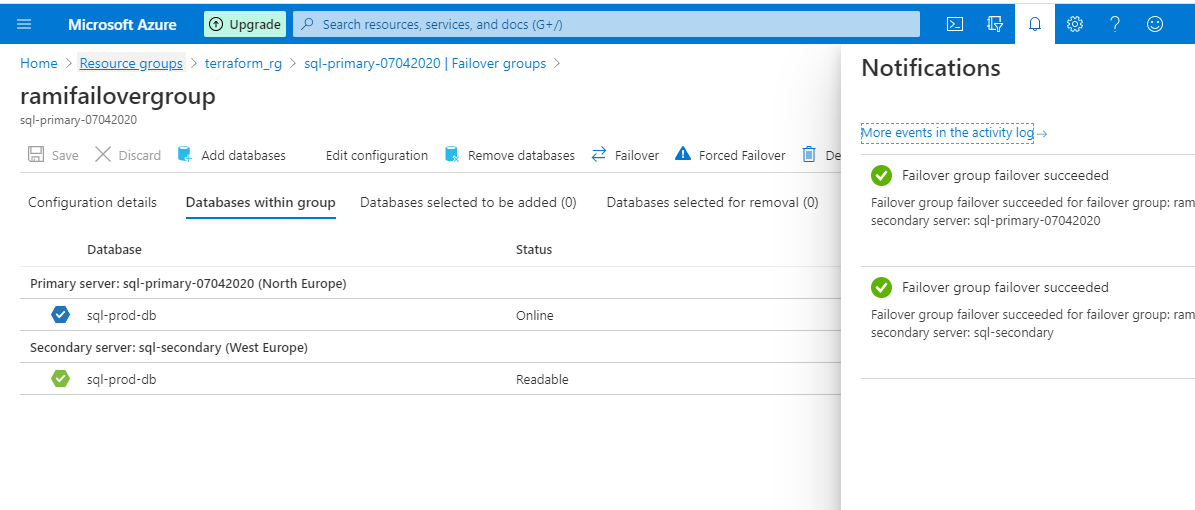Click the green icon of the secondary sql-prod-db
1195x510 pixels.
coord(60,378)
